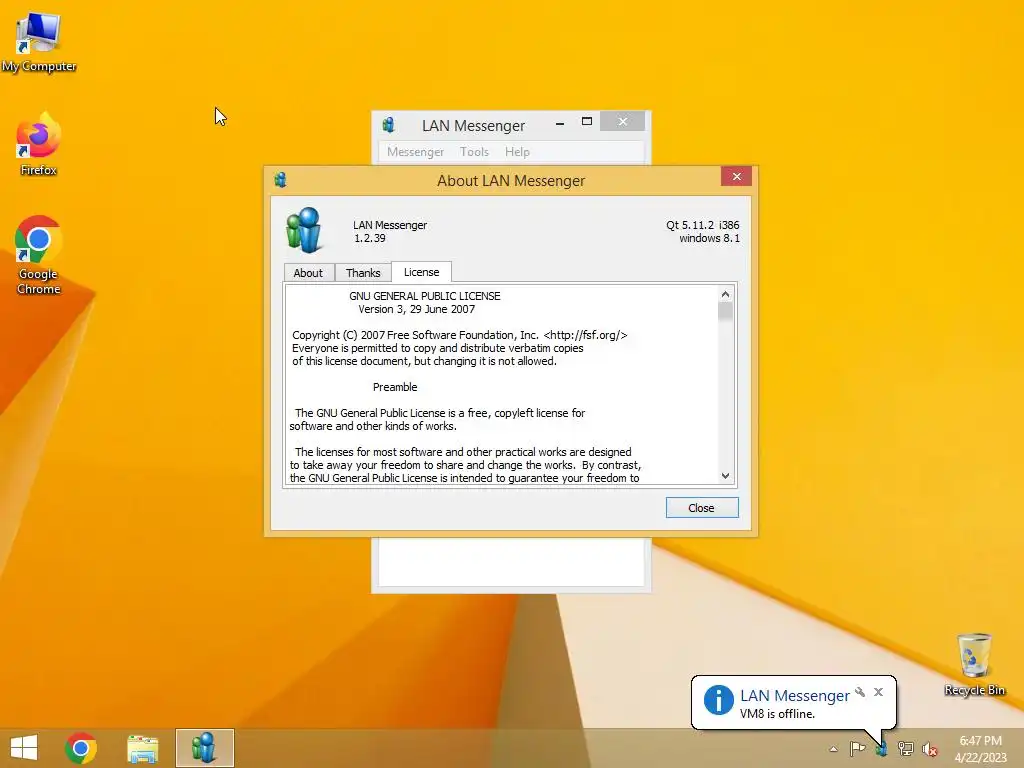Viewport: 1024px width, 768px height.
Task: Click the Windows Start button
Action: click(24, 748)
